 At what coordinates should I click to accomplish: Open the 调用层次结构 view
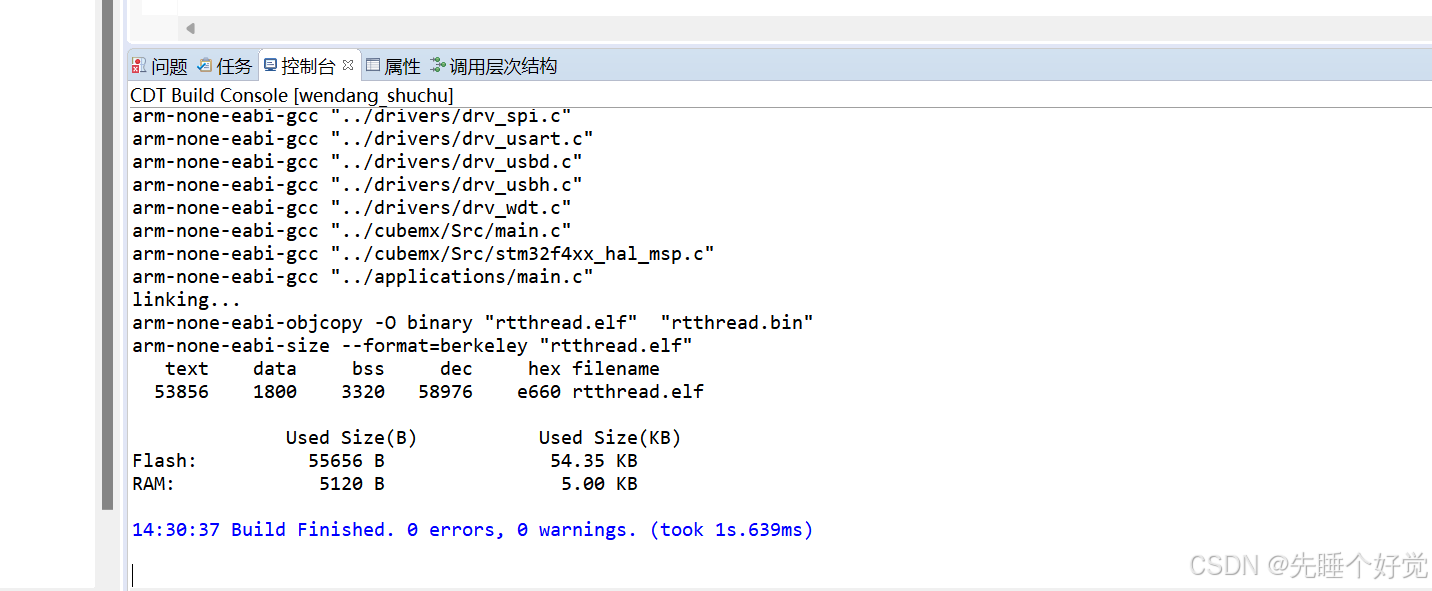(x=503, y=66)
